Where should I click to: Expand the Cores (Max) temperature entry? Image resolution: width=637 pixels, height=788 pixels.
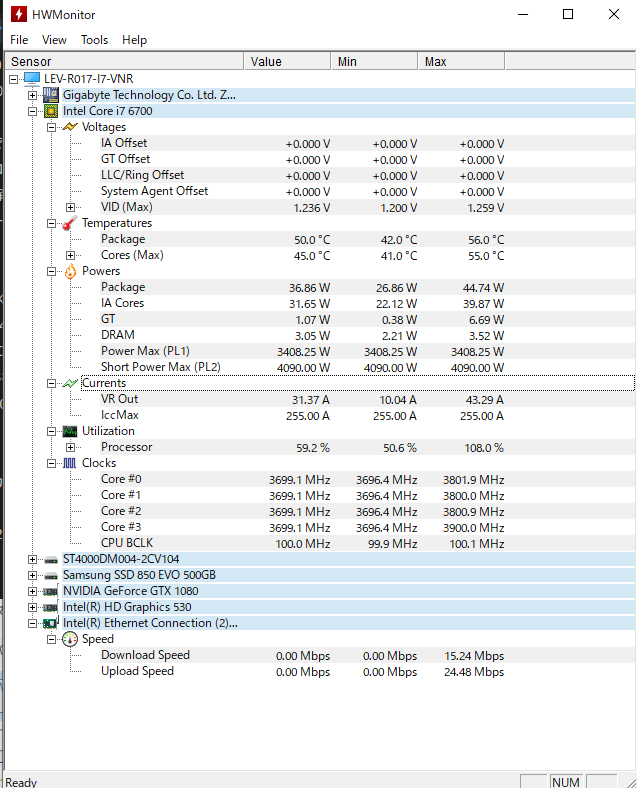71,255
